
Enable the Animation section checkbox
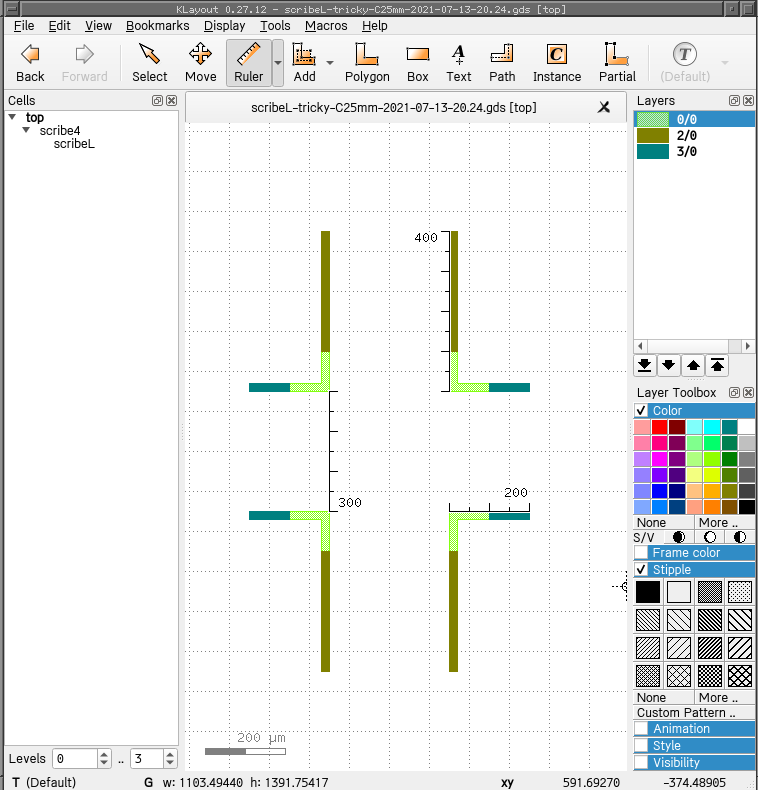(641, 729)
